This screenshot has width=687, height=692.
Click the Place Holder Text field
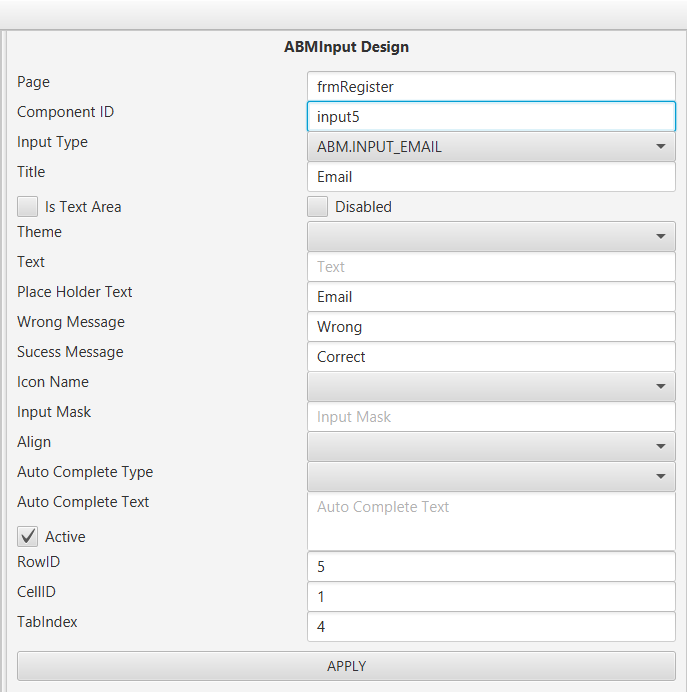click(490, 297)
